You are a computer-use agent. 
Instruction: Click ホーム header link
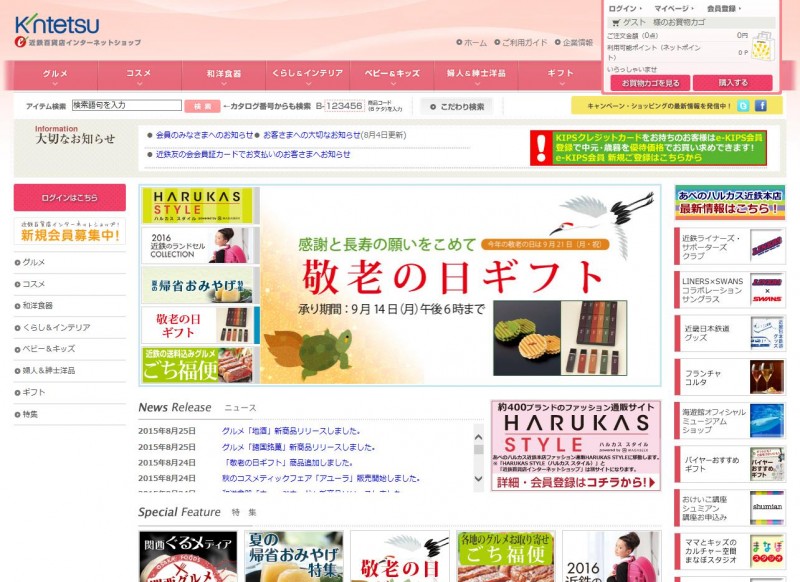[471, 43]
